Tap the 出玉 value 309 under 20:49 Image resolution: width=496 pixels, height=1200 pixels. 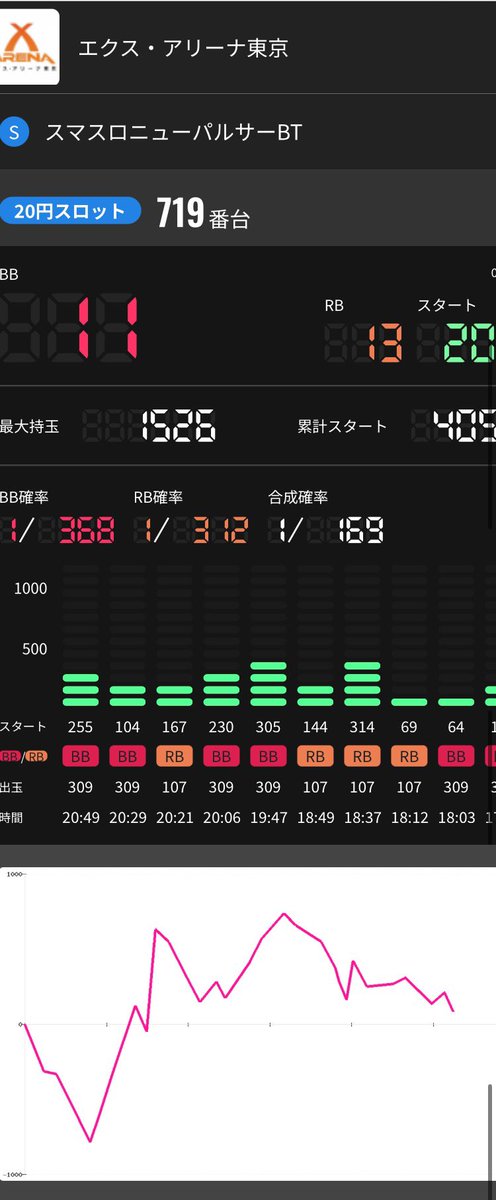(x=80, y=787)
